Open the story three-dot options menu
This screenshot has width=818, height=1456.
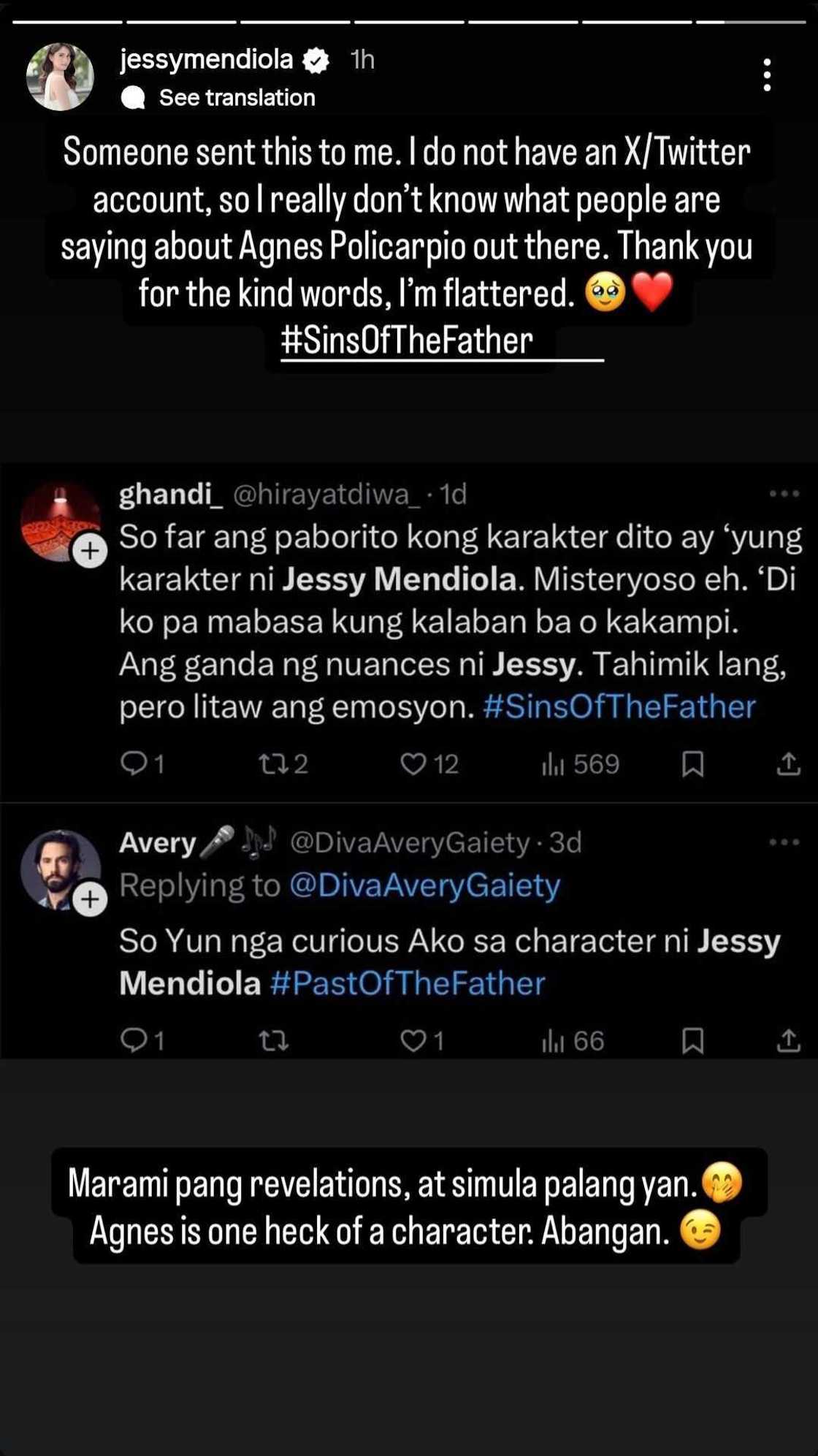766,75
